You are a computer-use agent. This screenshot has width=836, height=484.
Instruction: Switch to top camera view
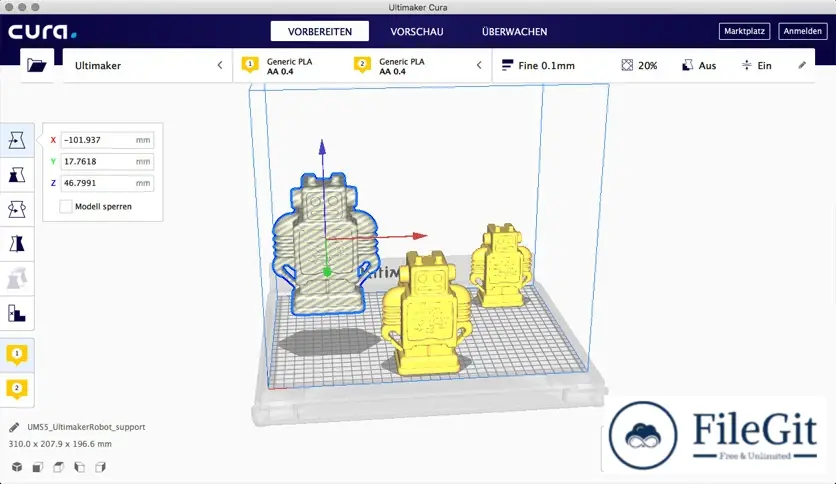[58, 467]
